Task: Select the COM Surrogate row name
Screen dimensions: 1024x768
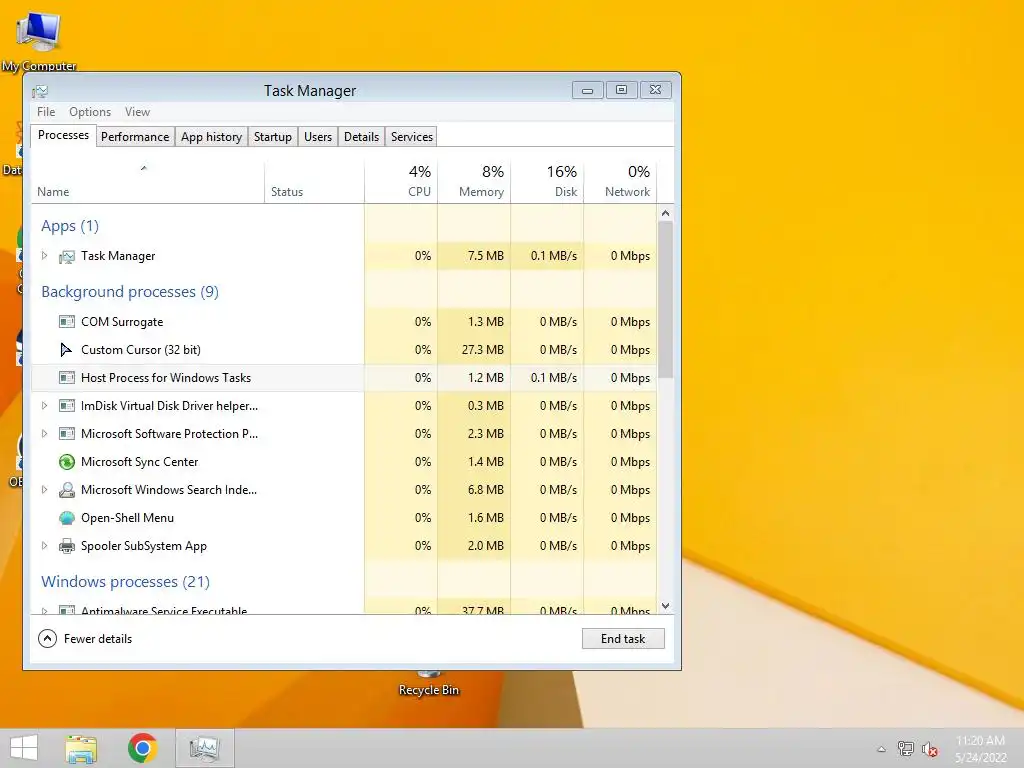Action: [x=122, y=322]
